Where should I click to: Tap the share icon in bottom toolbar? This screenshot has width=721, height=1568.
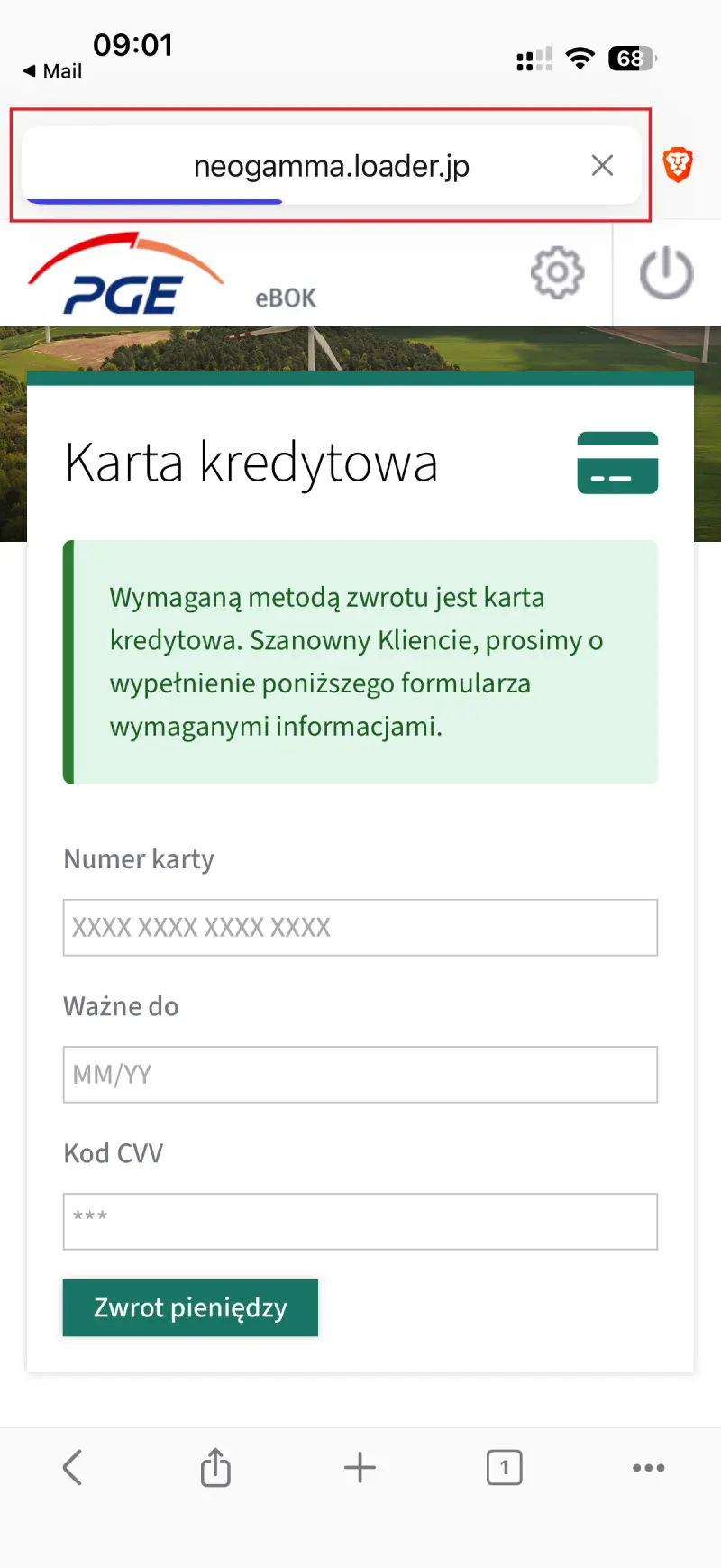click(x=215, y=1467)
